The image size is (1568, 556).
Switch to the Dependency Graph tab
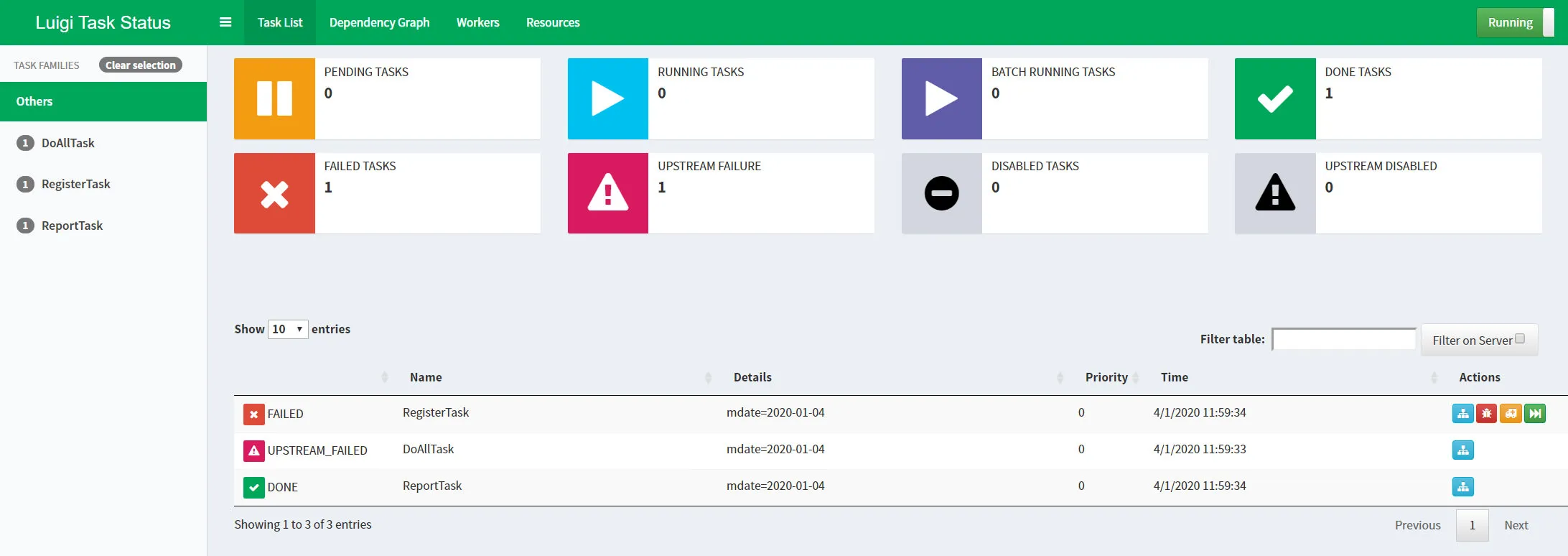tap(379, 23)
